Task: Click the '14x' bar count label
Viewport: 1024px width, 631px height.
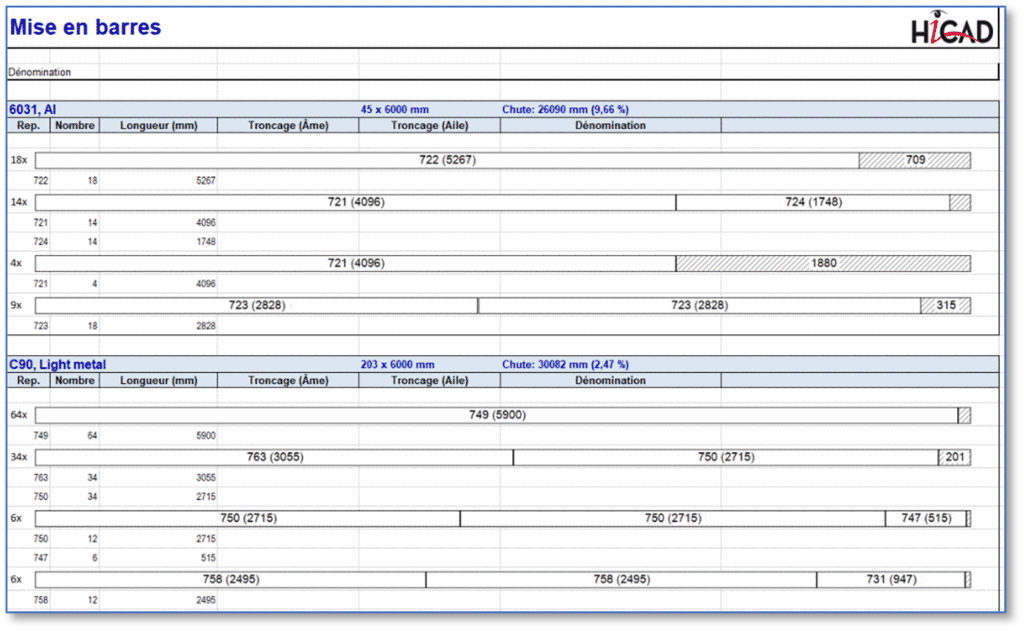Action: pos(19,202)
